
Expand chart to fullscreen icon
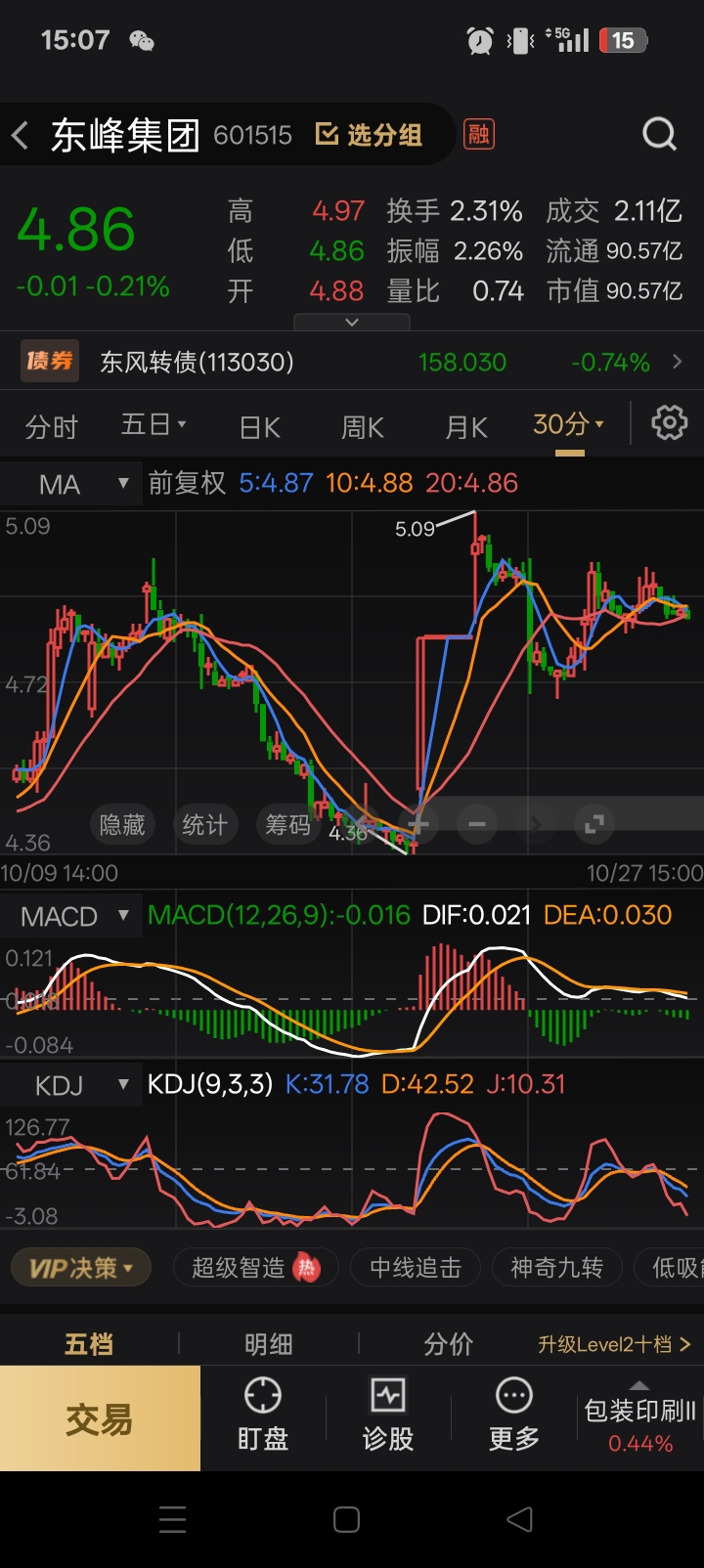click(594, 825)
